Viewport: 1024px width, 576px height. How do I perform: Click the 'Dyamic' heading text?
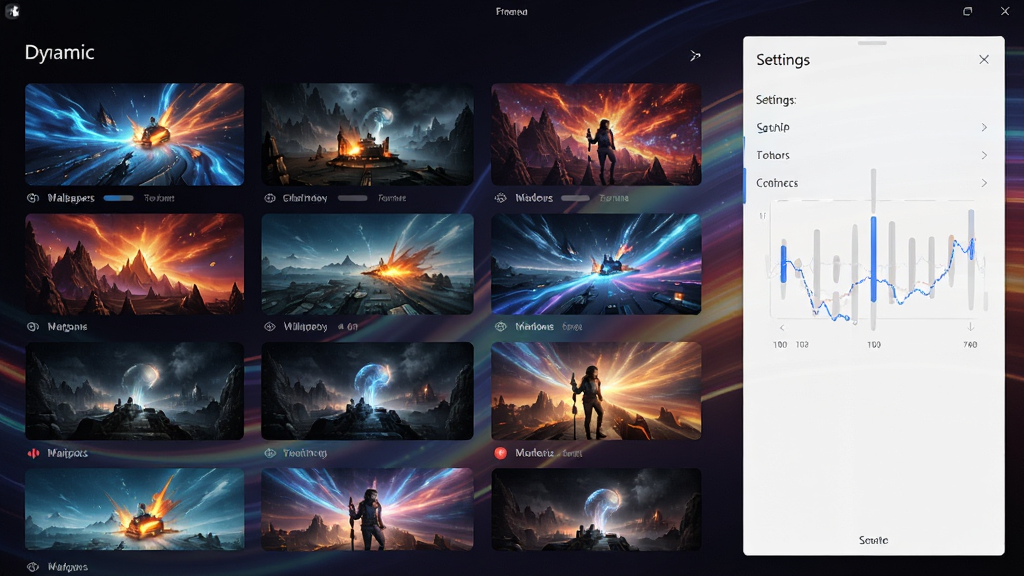[x=59, y=53]
